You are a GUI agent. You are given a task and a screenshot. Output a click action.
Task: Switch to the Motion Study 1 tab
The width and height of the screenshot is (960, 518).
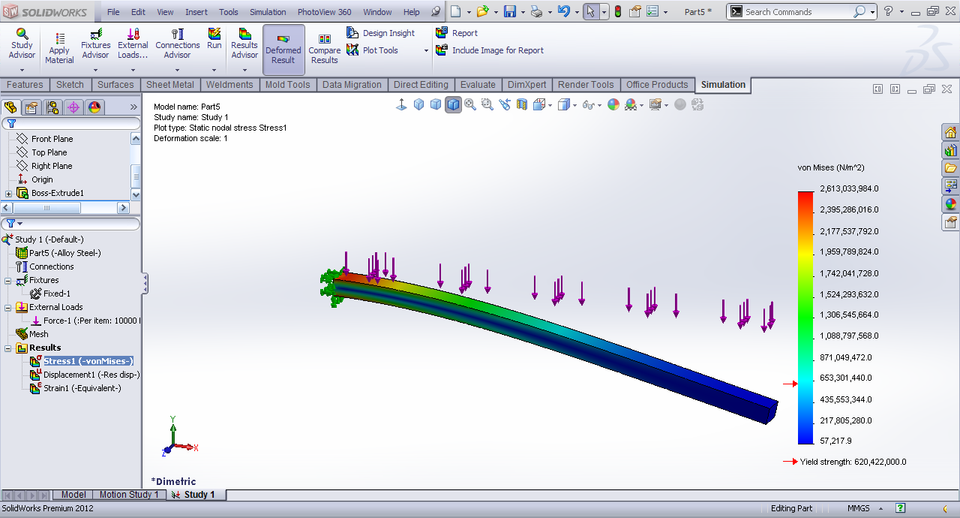click(x=129, y=495)
